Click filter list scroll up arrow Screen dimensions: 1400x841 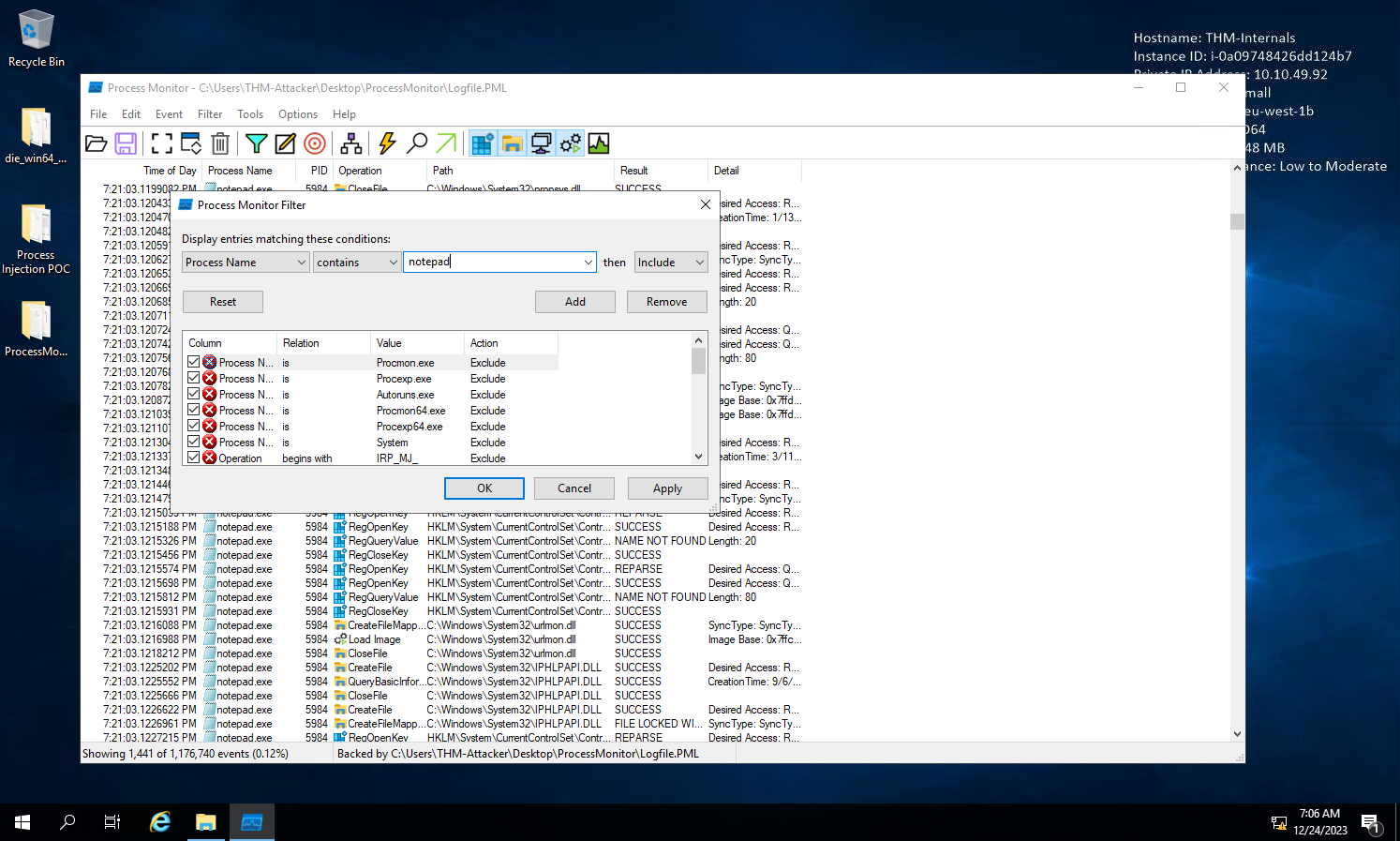pyautogui.click(x=698, y=339)
